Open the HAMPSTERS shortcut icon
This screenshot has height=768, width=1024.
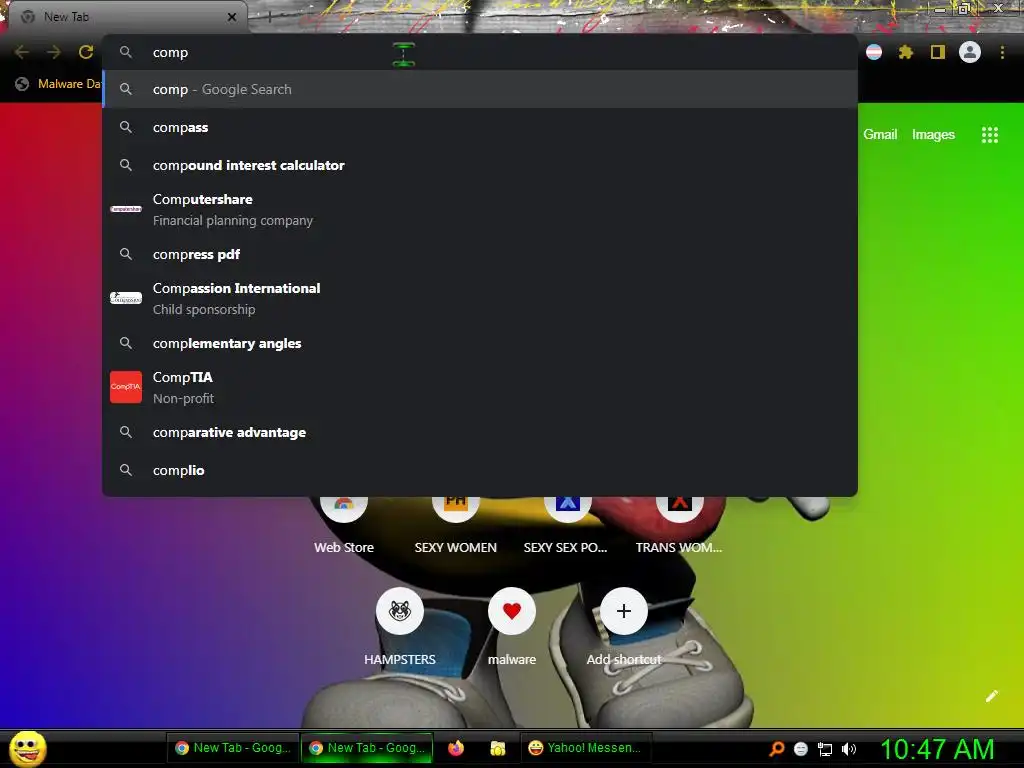pos(400,611)
